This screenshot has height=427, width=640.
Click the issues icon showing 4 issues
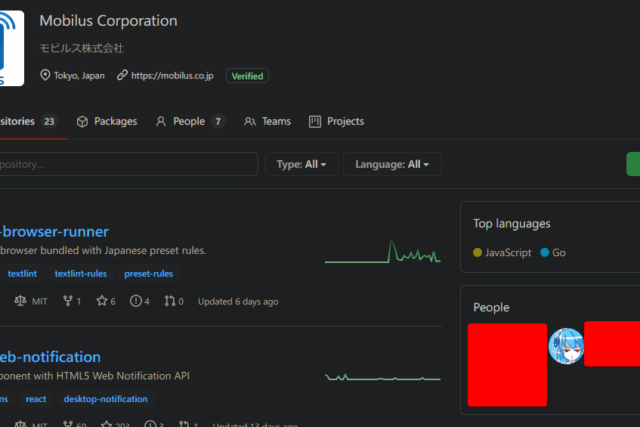point(136,301)
